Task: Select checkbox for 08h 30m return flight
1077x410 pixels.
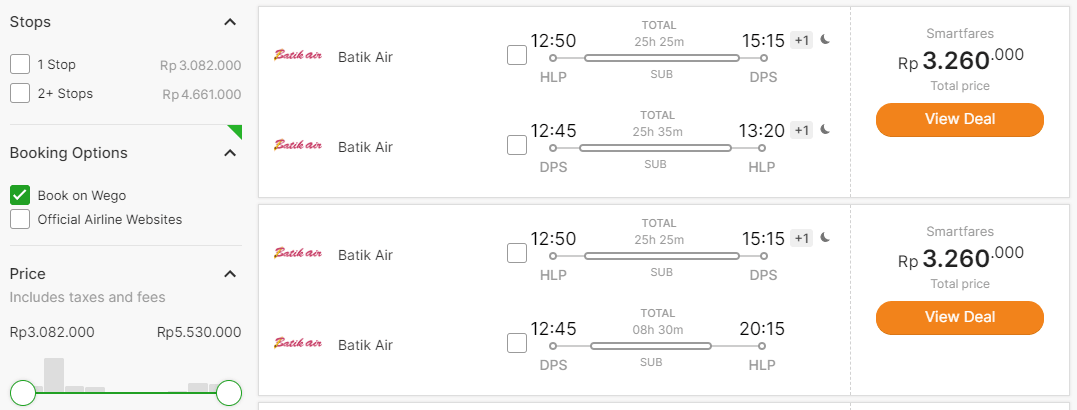Action: click(x=517, y=343)
